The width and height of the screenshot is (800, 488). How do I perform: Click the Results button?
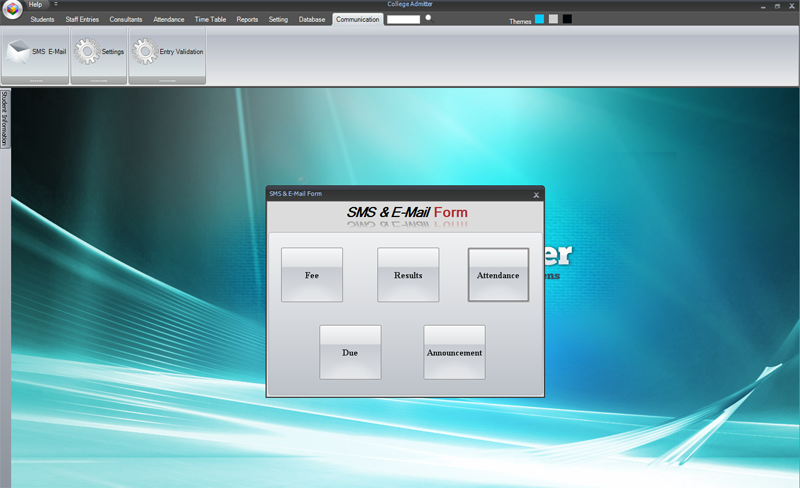408,275
